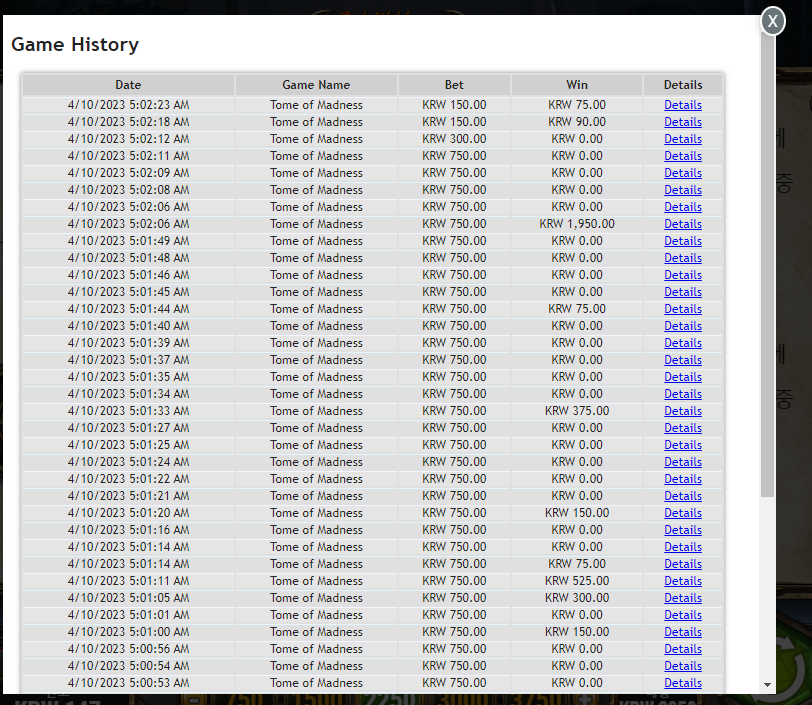Image resolution: width=812 pixels, height=705 pixels.
Task: Click the KRW 300.00 bet at 5:02:12 AM
Action: [x=454, y=139]
